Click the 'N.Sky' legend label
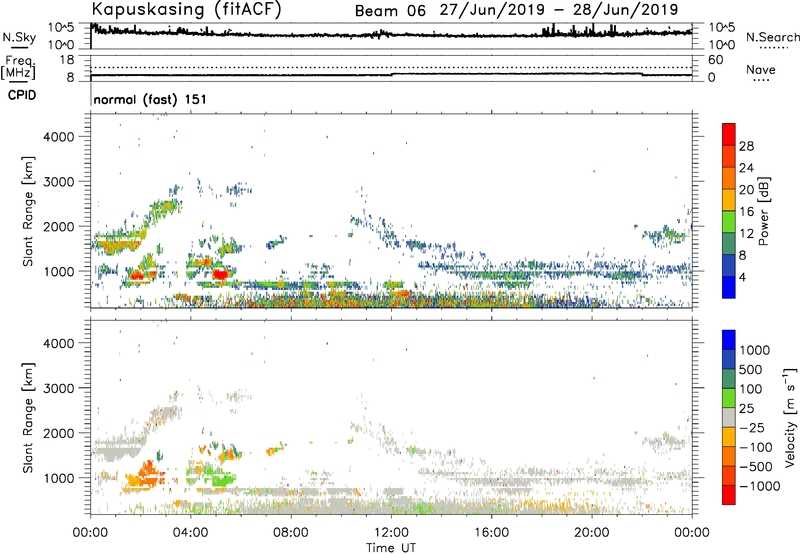The image size is (800, 554). coord(19,37)
